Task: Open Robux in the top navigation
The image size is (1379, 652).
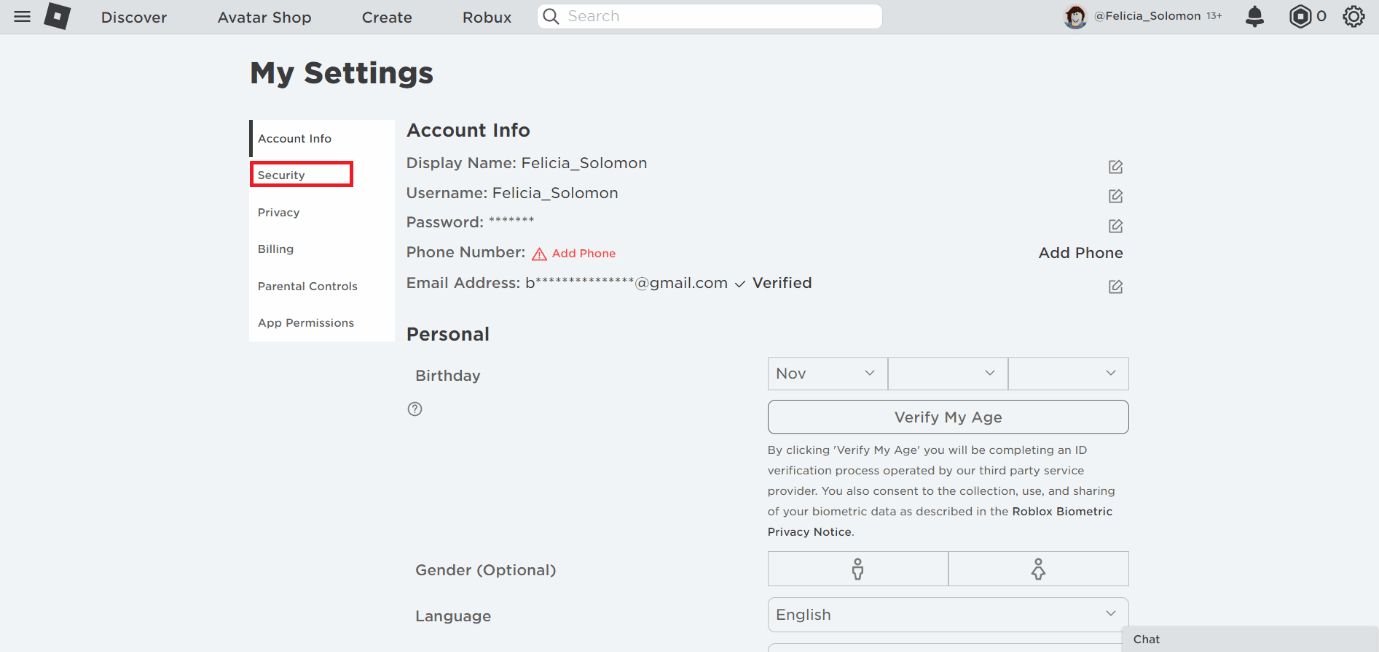Action: point(487,17)
